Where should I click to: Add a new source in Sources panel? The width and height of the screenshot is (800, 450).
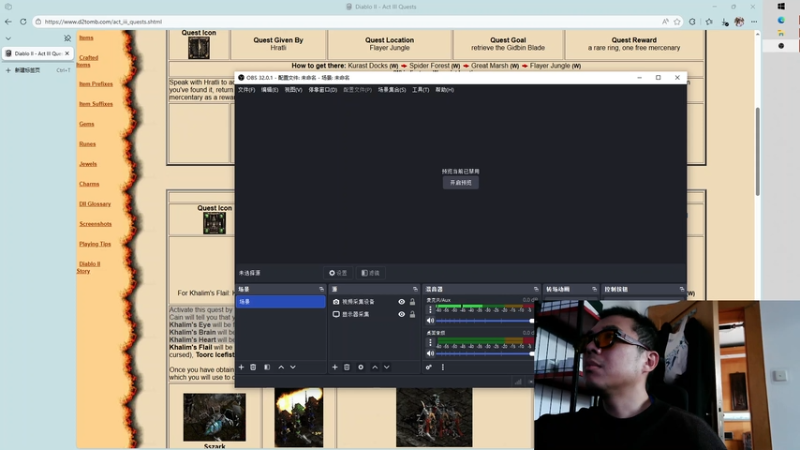pos(335,367)
